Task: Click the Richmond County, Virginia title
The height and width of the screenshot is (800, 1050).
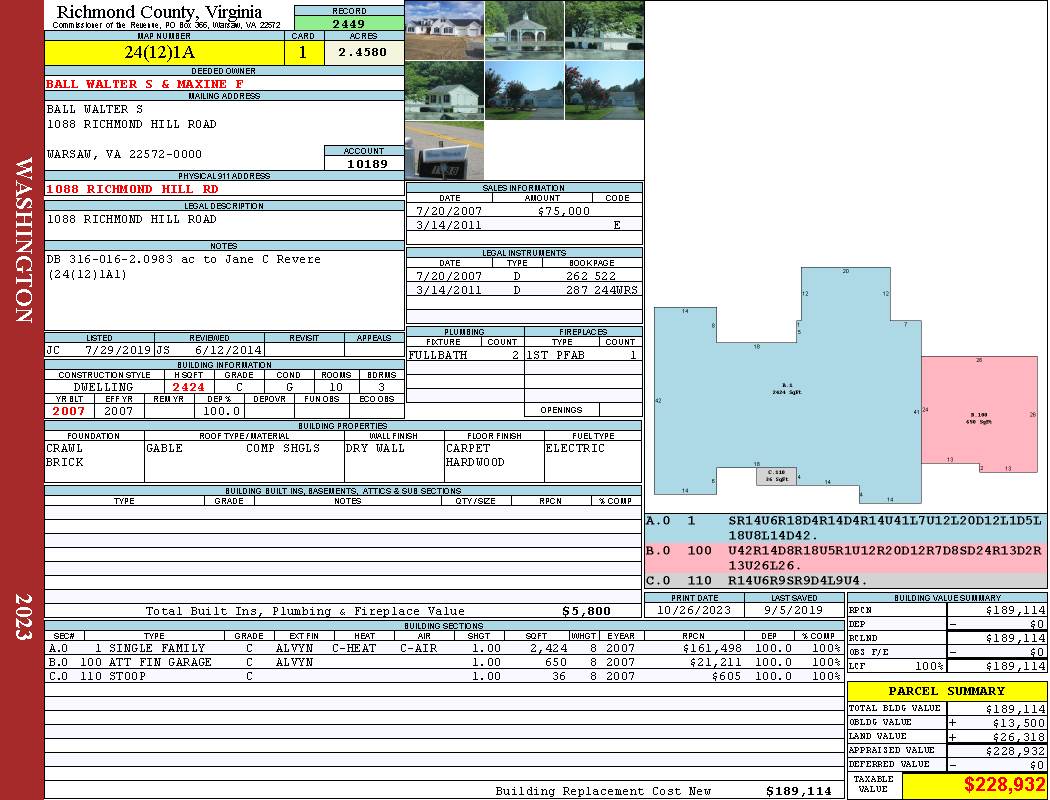Action: pyautogui.click(x=159, y=11)
